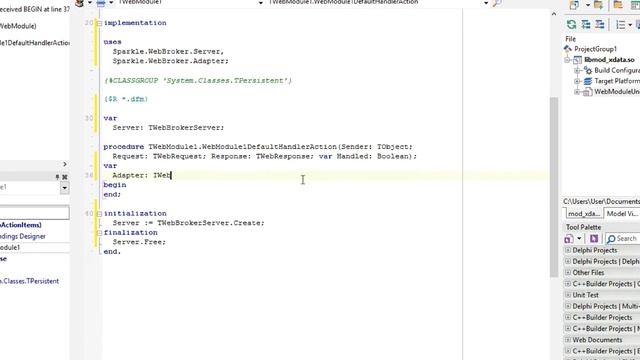Click the expand all icon in Project Manager
The width and height of the screenshot is (640, 360).
pos(586,24)
